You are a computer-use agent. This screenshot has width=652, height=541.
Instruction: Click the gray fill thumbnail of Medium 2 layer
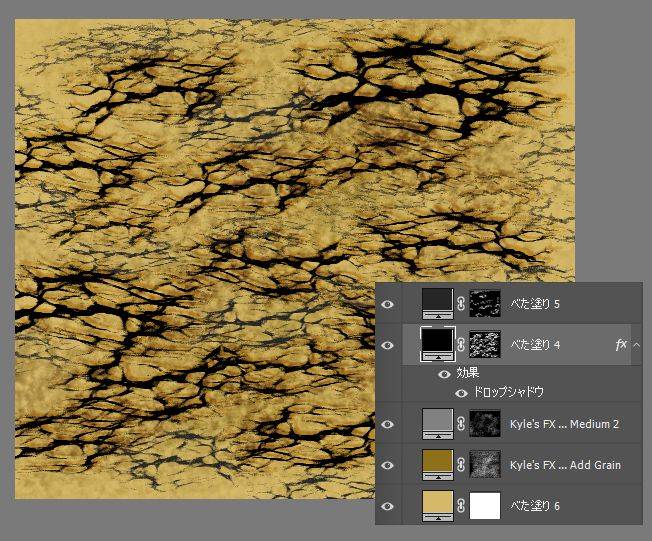point(437,424)
